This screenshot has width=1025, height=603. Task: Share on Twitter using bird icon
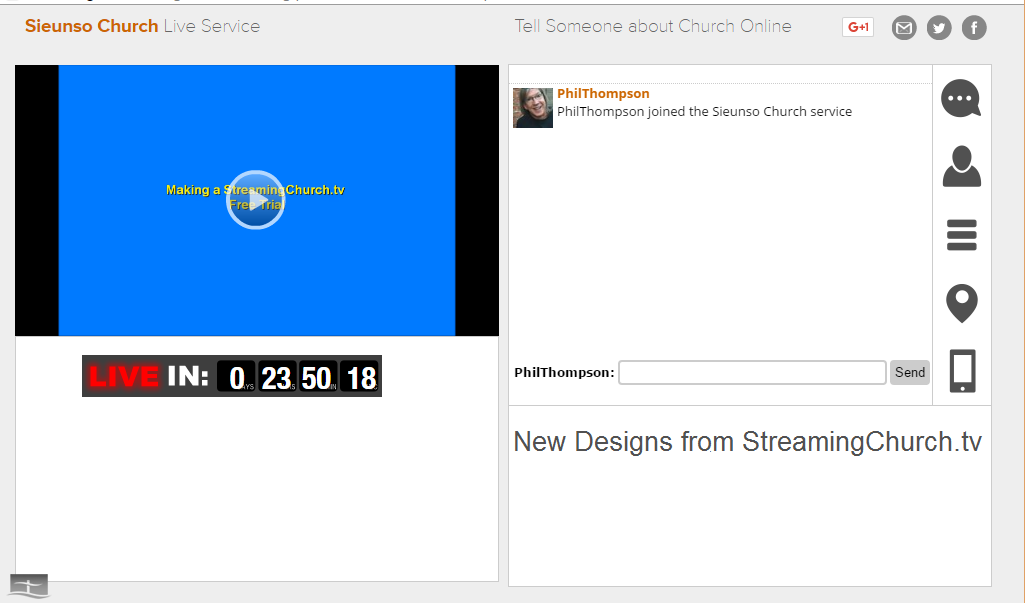938,28
